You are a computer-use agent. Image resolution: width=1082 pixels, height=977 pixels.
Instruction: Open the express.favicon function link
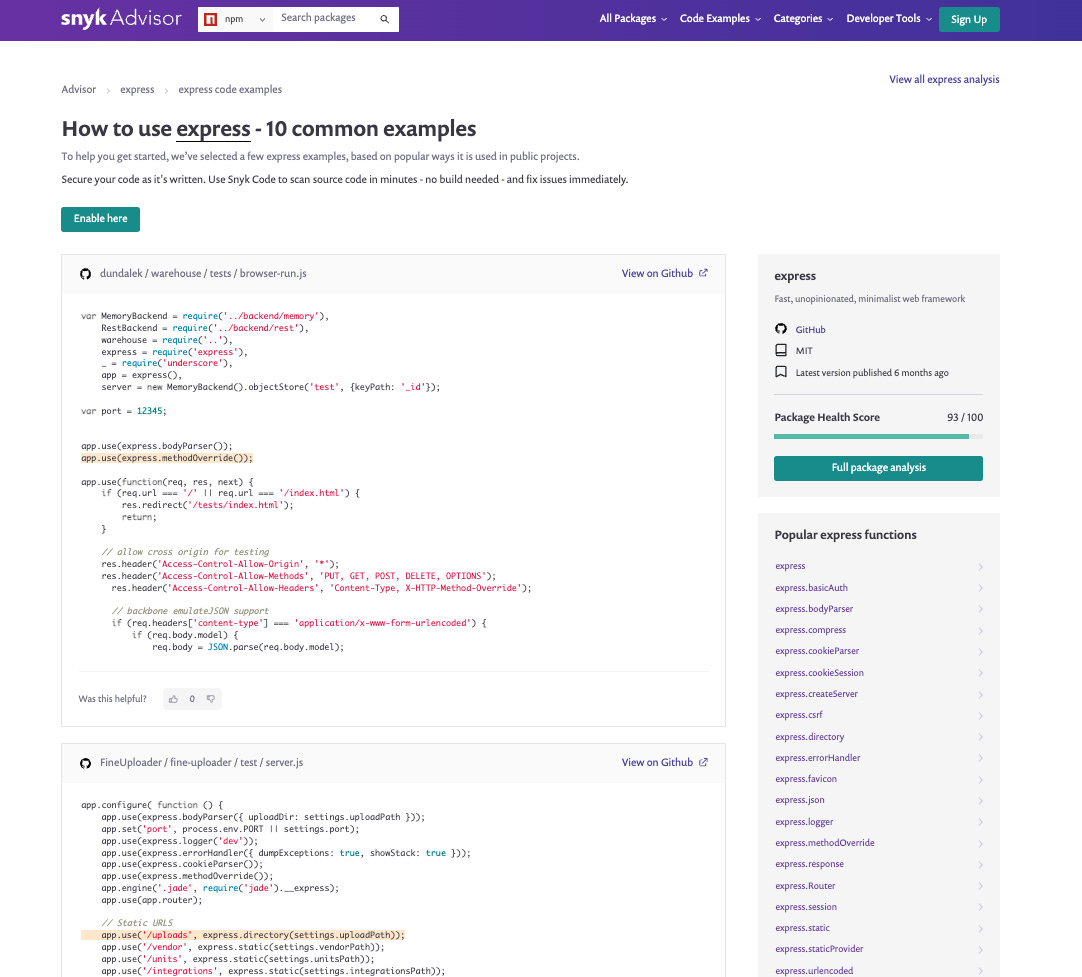805,779
